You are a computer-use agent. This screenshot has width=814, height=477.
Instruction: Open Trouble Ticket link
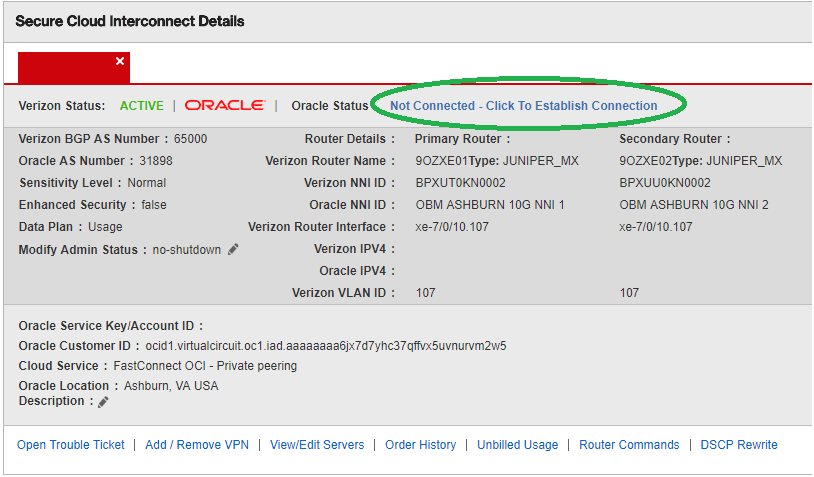click(x=71, y=445)
